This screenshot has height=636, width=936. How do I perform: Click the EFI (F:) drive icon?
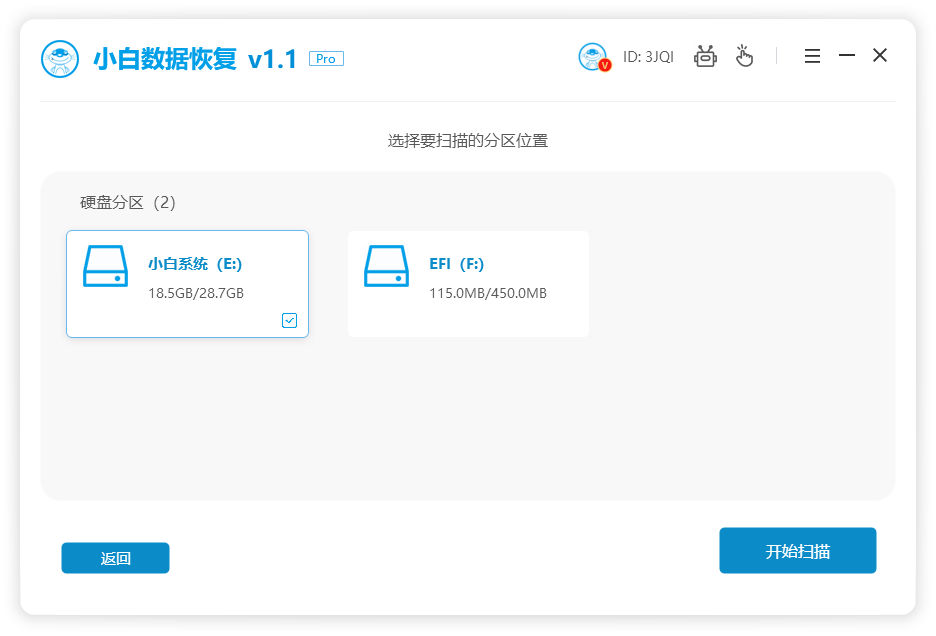[386, 267]
